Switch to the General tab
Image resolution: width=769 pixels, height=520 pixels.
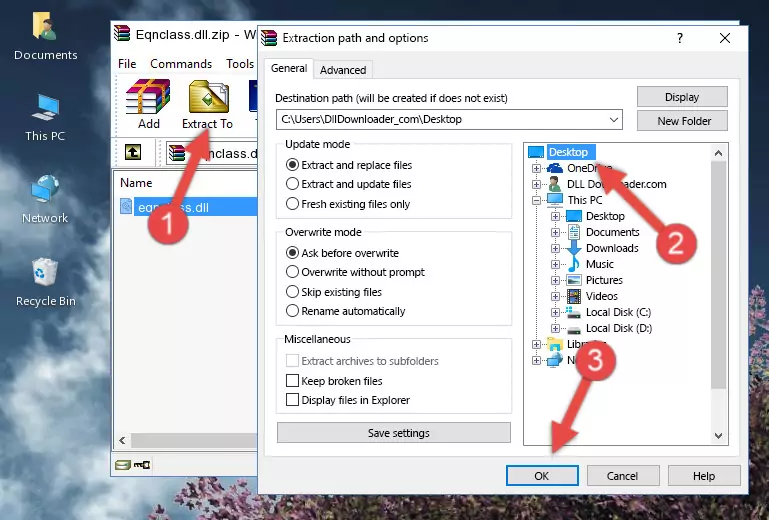pyautogui.click(x=289, y=68)
